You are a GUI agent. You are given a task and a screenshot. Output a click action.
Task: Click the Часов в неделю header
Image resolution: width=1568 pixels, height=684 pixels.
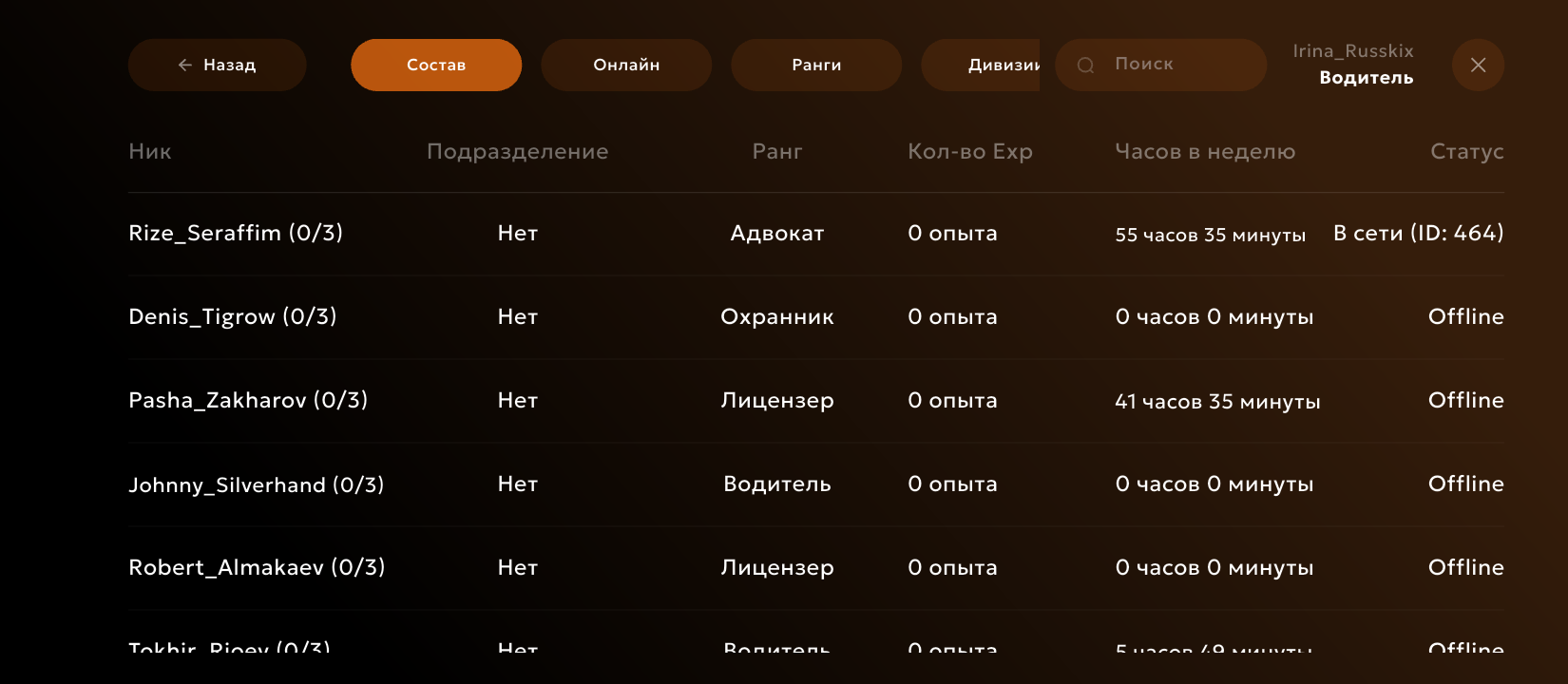tap(1205, 152)
